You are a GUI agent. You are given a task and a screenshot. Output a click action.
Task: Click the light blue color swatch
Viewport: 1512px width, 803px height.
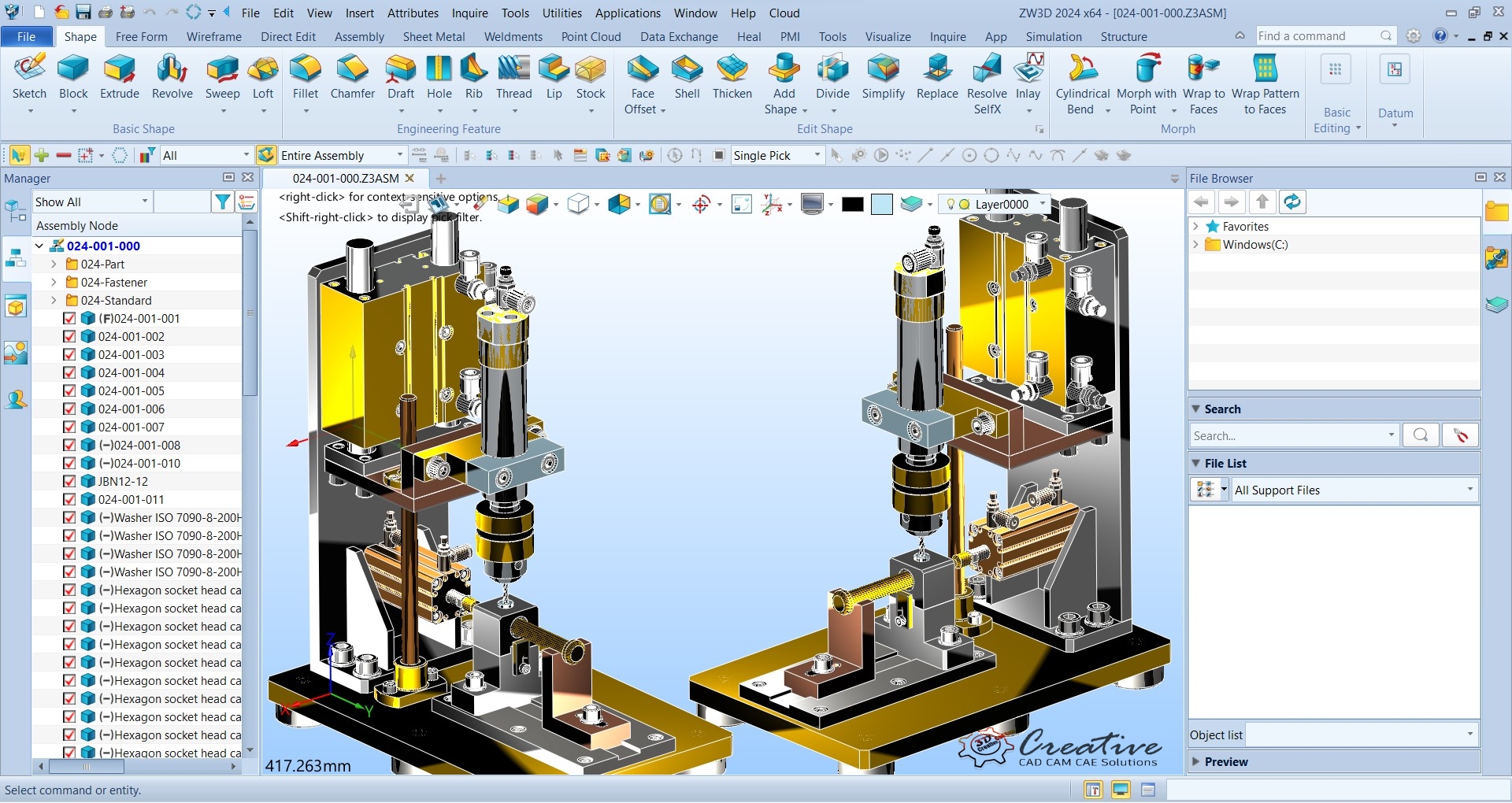pos(882,205)
